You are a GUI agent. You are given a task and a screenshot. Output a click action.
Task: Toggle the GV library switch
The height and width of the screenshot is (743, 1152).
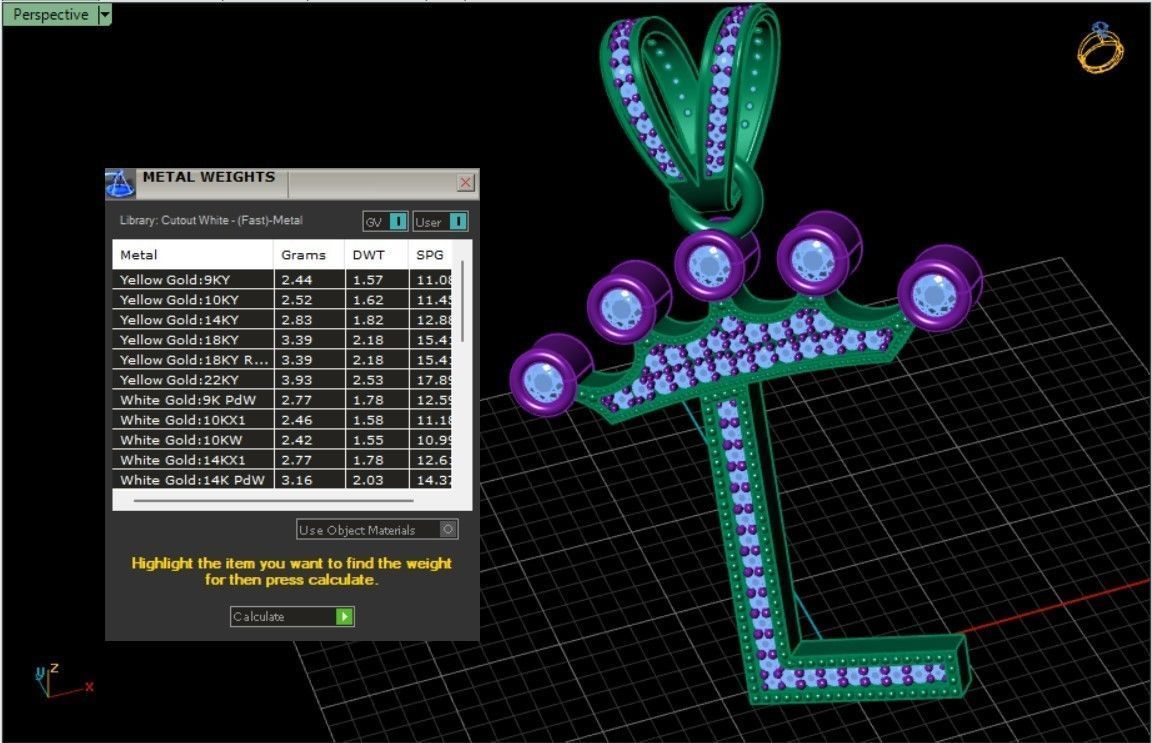(385, 221)
